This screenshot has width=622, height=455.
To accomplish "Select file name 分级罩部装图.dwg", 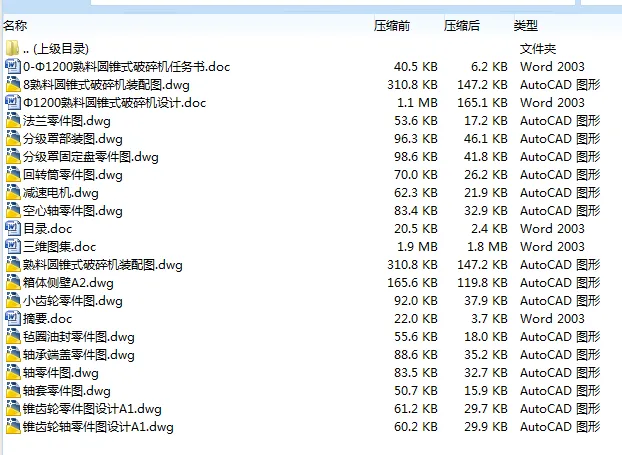I will (73, 139).
